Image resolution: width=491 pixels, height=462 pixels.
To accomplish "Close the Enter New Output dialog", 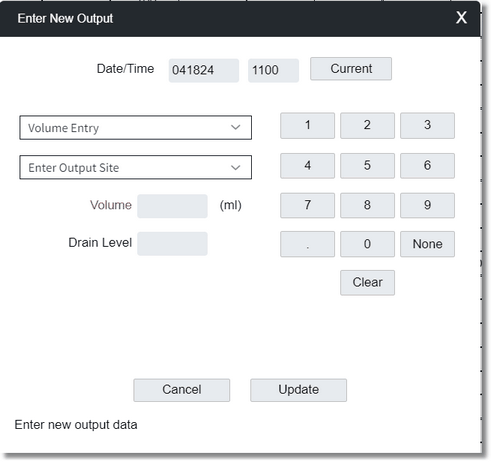I will pos(461,18).
